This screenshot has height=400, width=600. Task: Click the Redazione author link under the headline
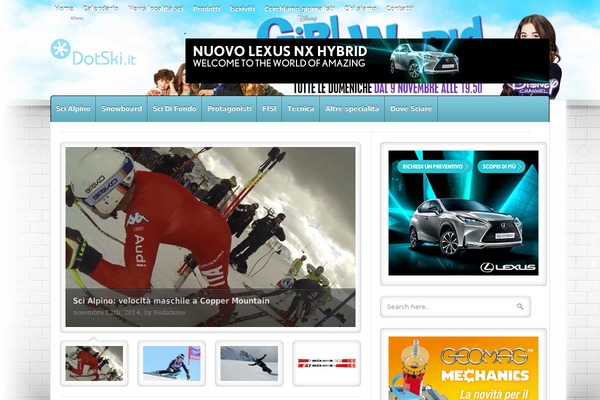coord(169,312)
